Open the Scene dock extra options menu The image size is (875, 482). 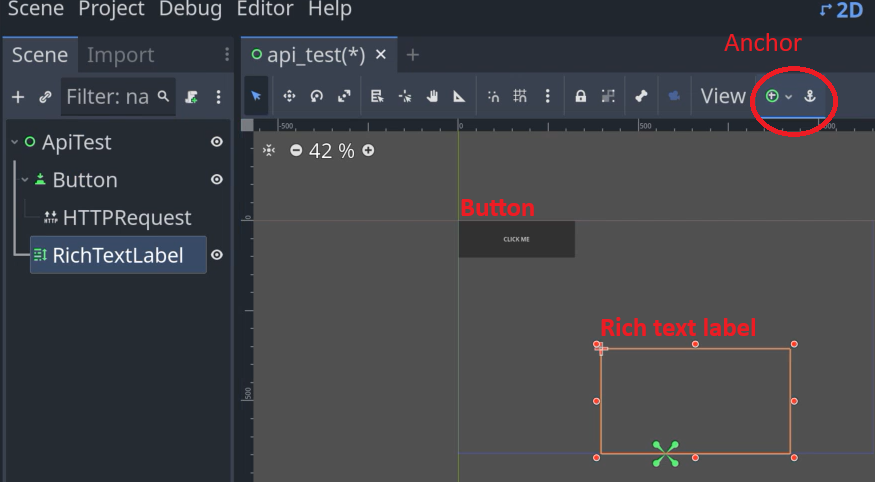pos(218,97)
